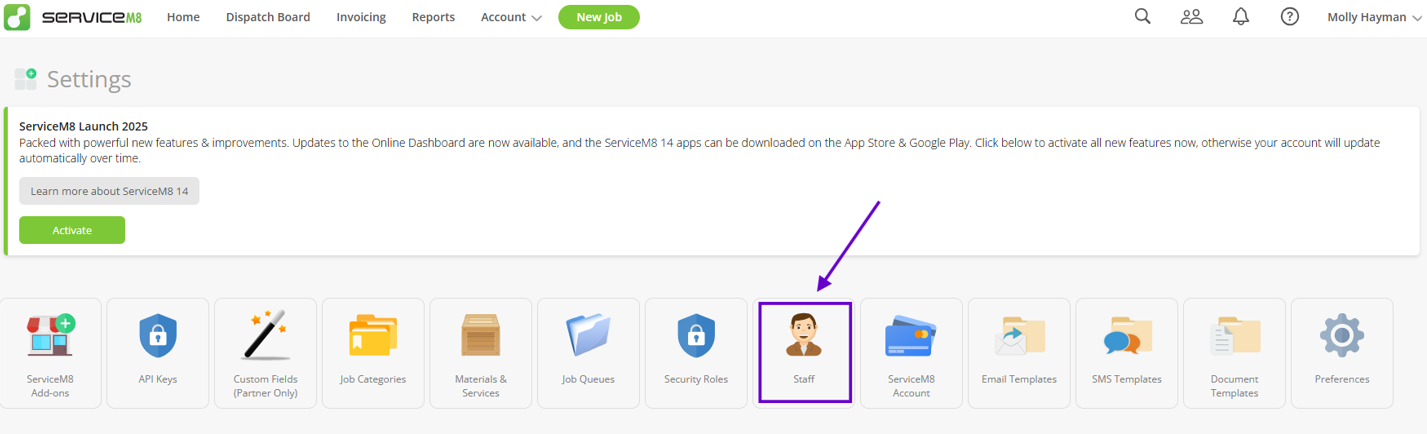Click the Settings page title
Viewport: 1427px width, 434px height.
(x=89, y=79)
